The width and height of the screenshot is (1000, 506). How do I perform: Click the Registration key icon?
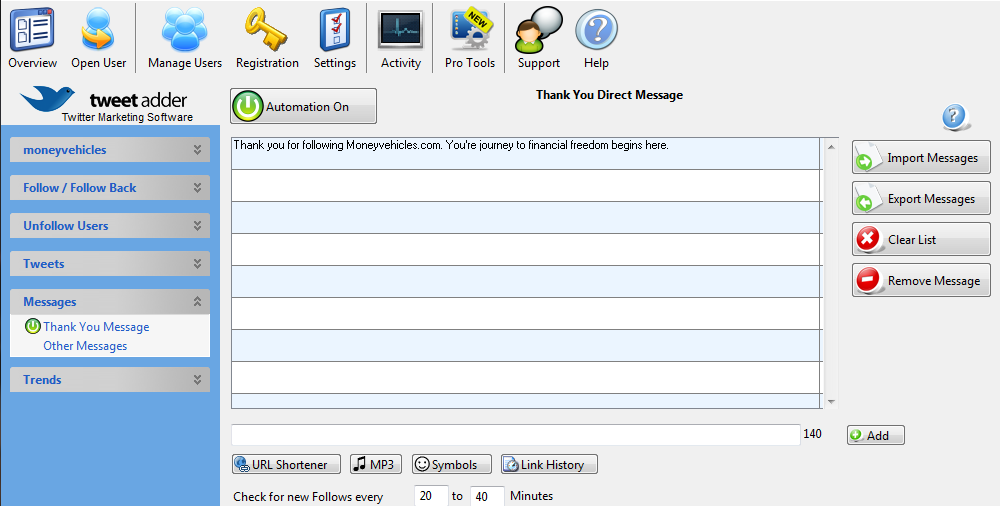click(x=267, y=36)
